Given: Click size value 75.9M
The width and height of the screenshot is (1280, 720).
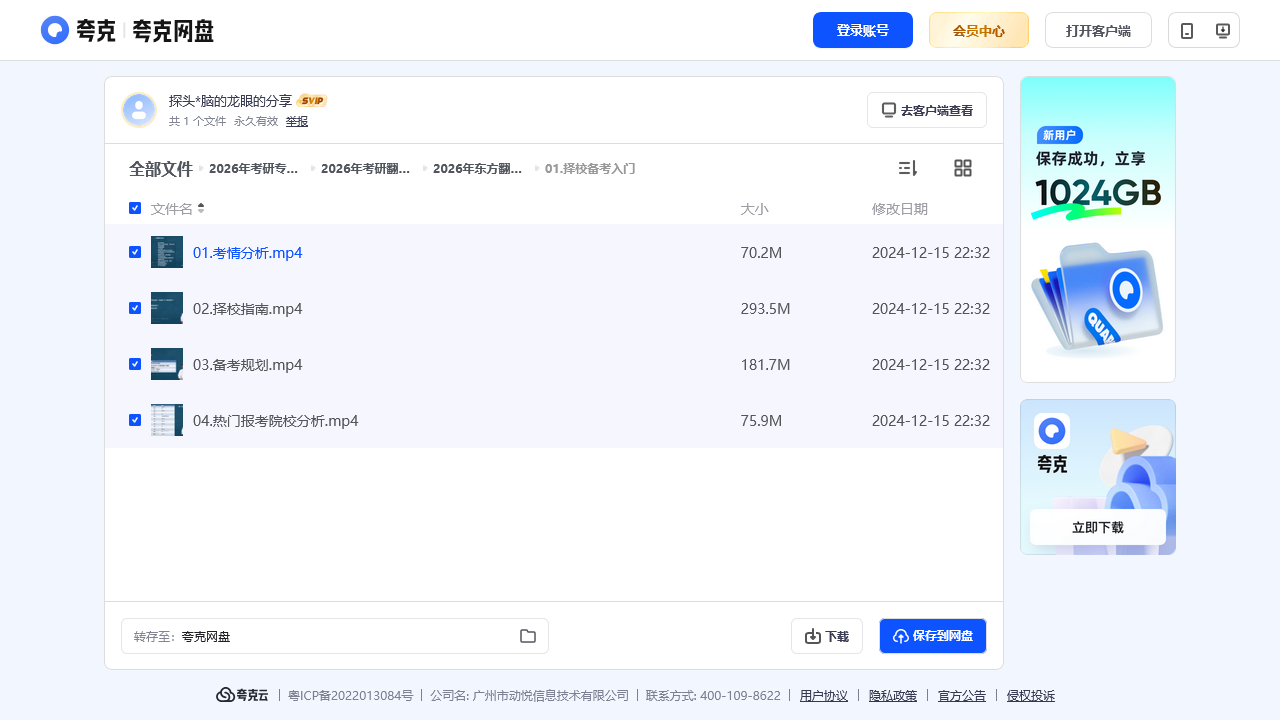Looking at the screenshot, I should click(x=761, y=421).
